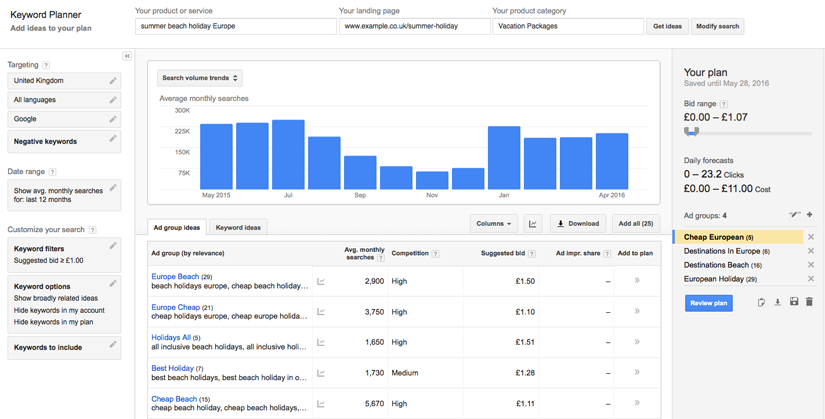Toggle chart view icon next to Columns

pos(532,224)
